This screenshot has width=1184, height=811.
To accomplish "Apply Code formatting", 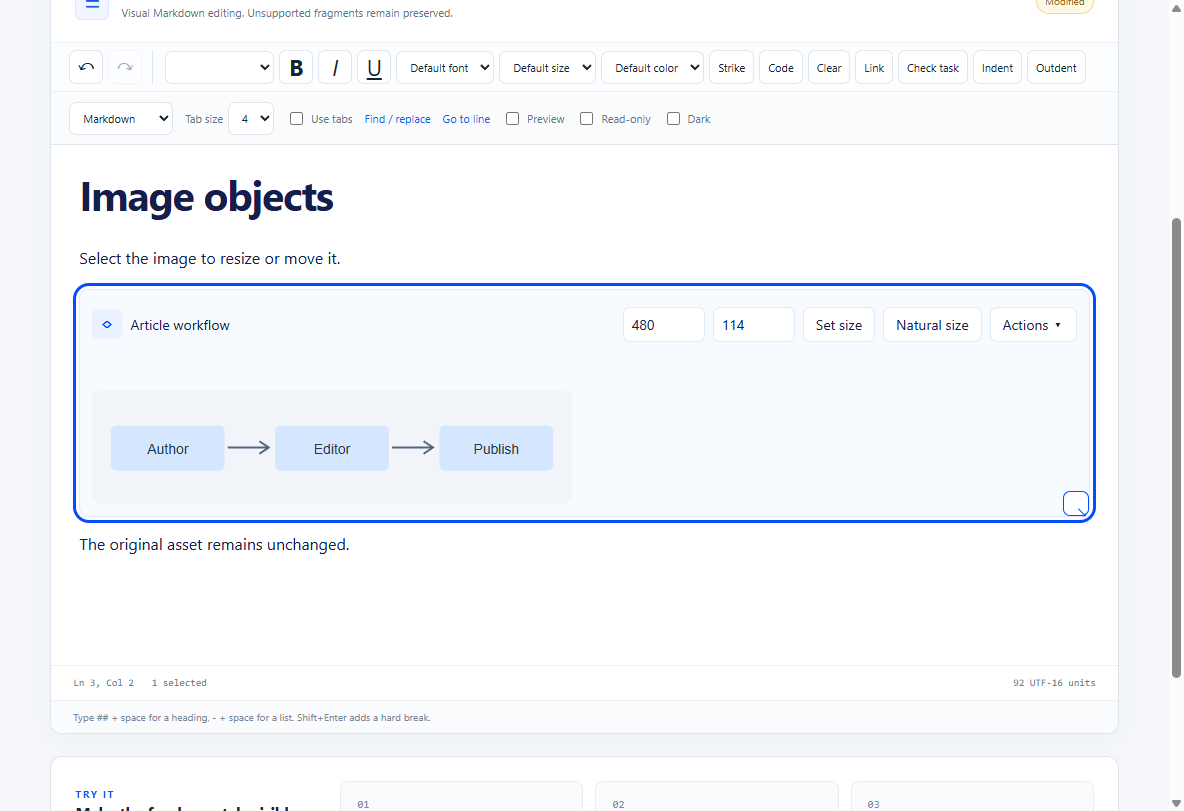I will point(781,67).
